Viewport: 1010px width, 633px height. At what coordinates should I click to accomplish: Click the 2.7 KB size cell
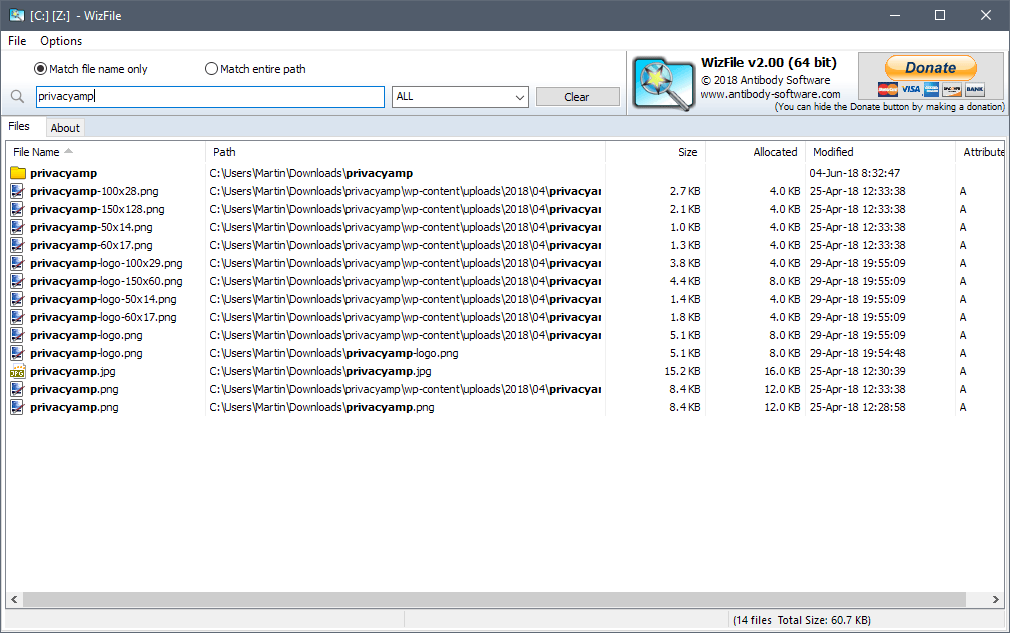pyautogui.click(x=685, y=191)
